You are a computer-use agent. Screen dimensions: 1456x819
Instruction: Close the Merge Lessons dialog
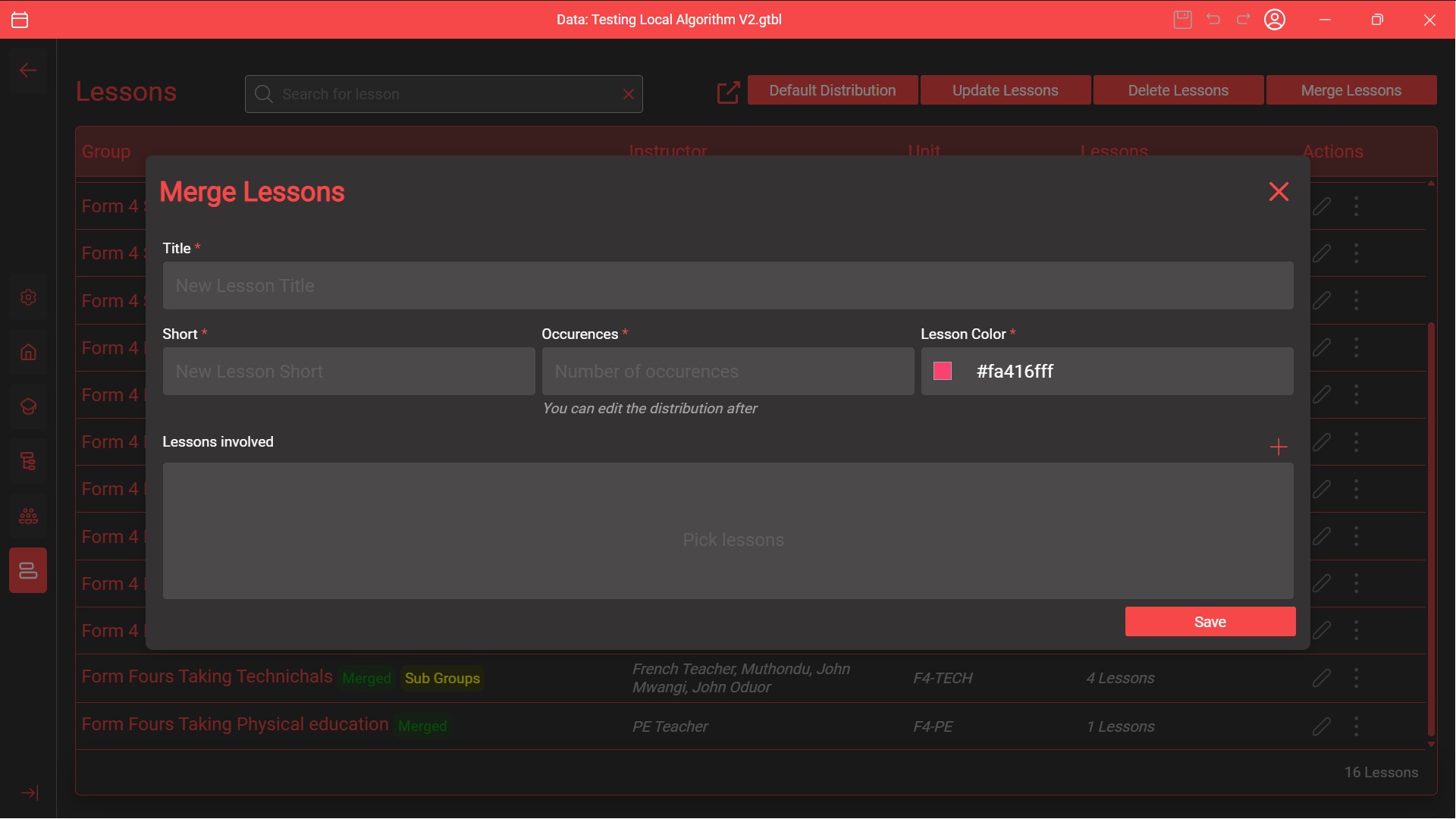1279,192
